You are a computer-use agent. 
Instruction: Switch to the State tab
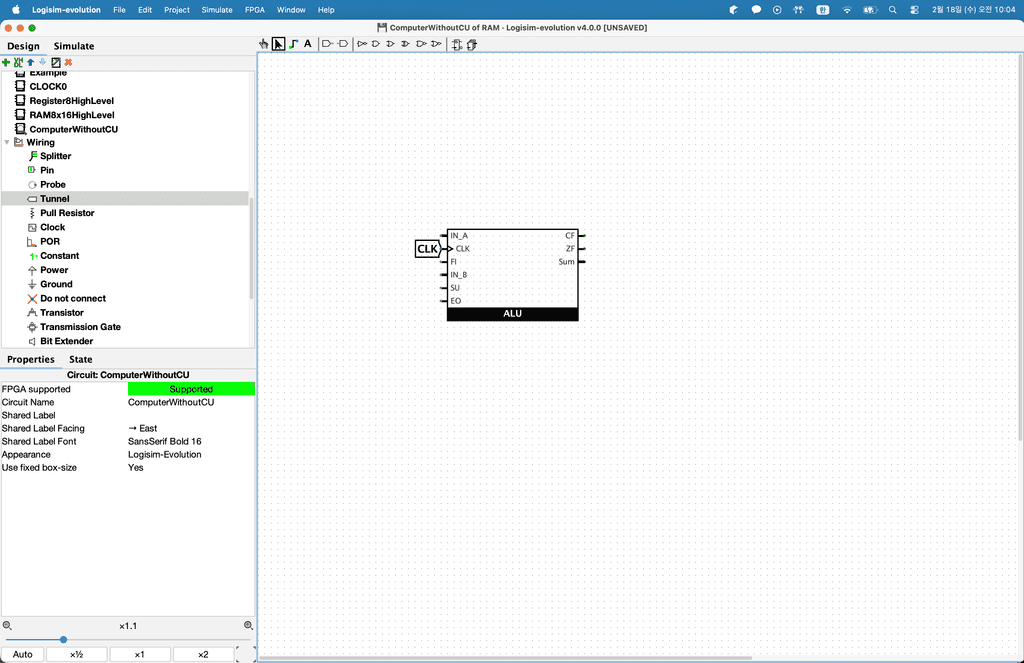[81, 359]
